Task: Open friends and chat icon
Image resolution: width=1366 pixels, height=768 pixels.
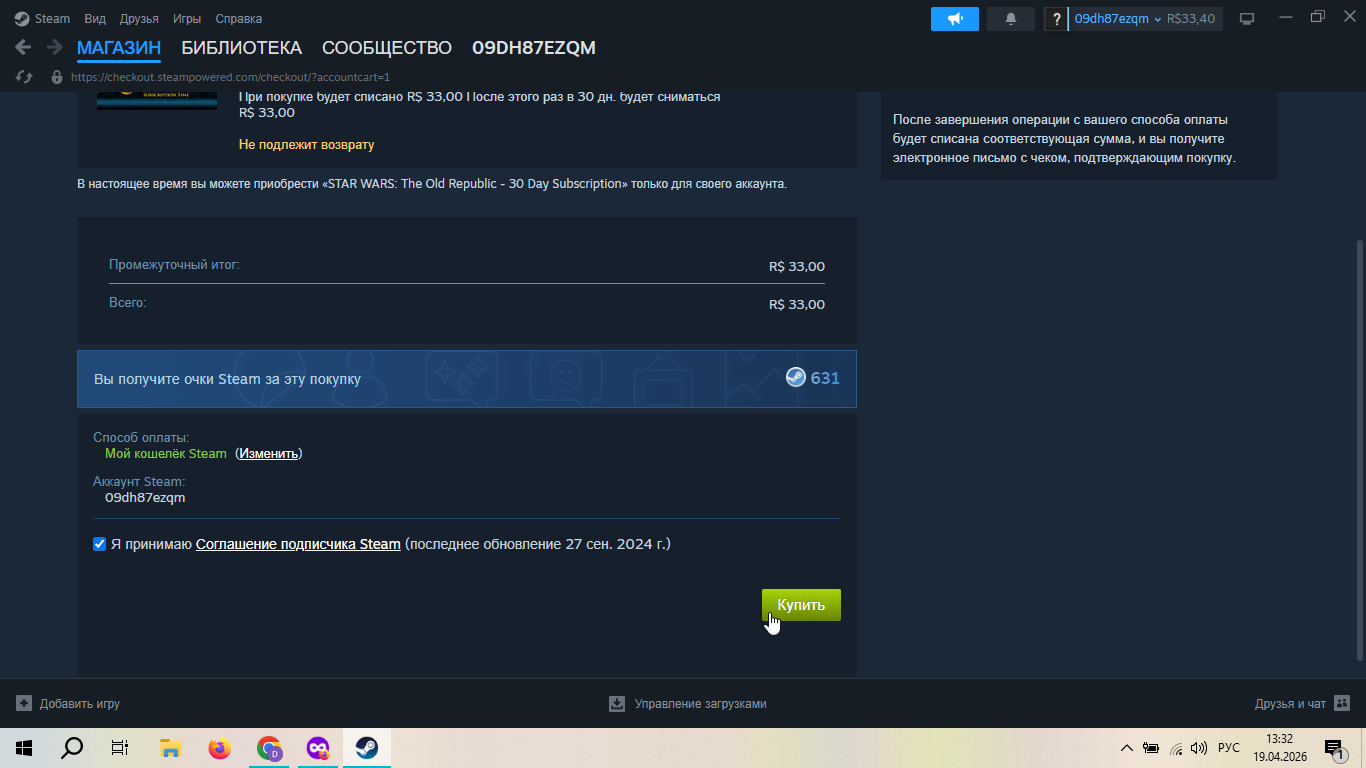Action: (x=1342, y=703)
